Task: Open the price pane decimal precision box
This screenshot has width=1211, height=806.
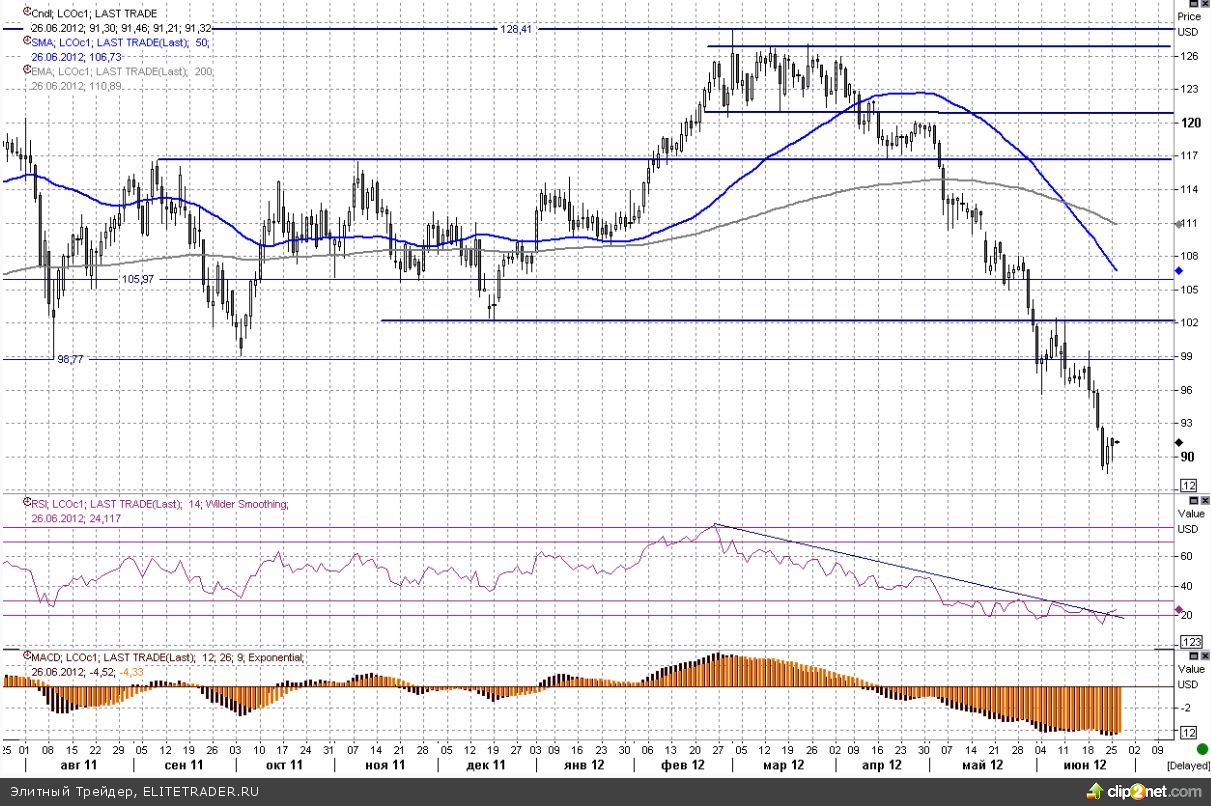Action: coord(1189,485)
